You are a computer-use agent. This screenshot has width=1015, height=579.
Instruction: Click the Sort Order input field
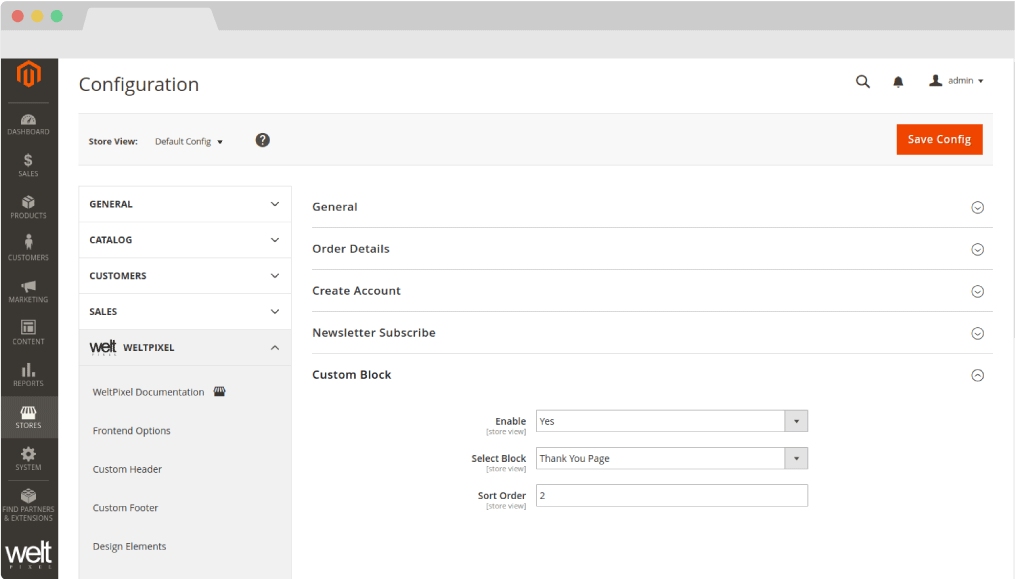tap(671, 495)
